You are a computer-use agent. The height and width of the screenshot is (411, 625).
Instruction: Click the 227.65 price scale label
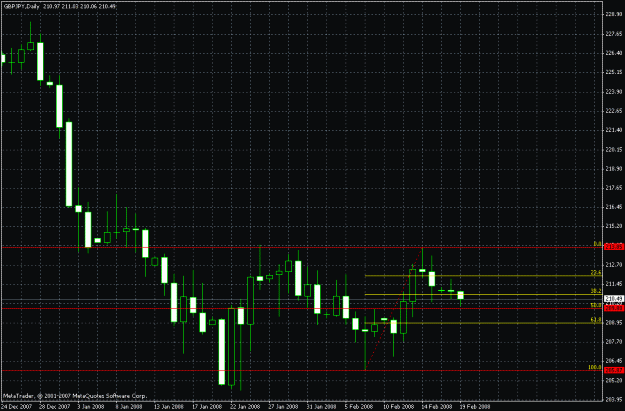click(x=613, y=34)
